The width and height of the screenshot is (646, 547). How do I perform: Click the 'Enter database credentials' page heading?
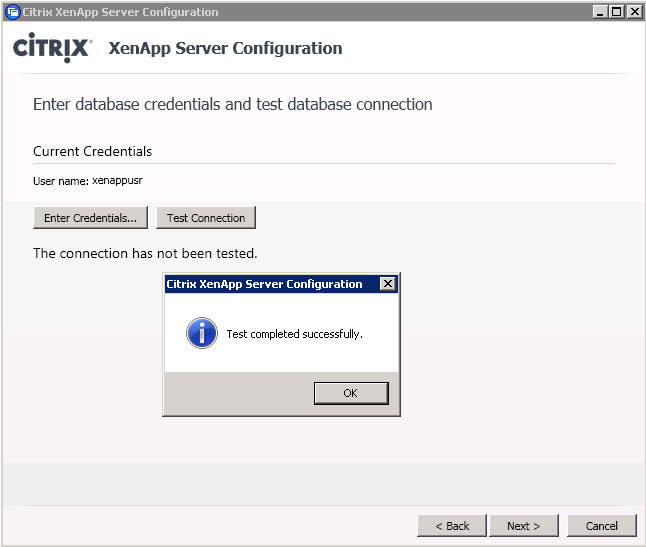(x=233, y=104)
